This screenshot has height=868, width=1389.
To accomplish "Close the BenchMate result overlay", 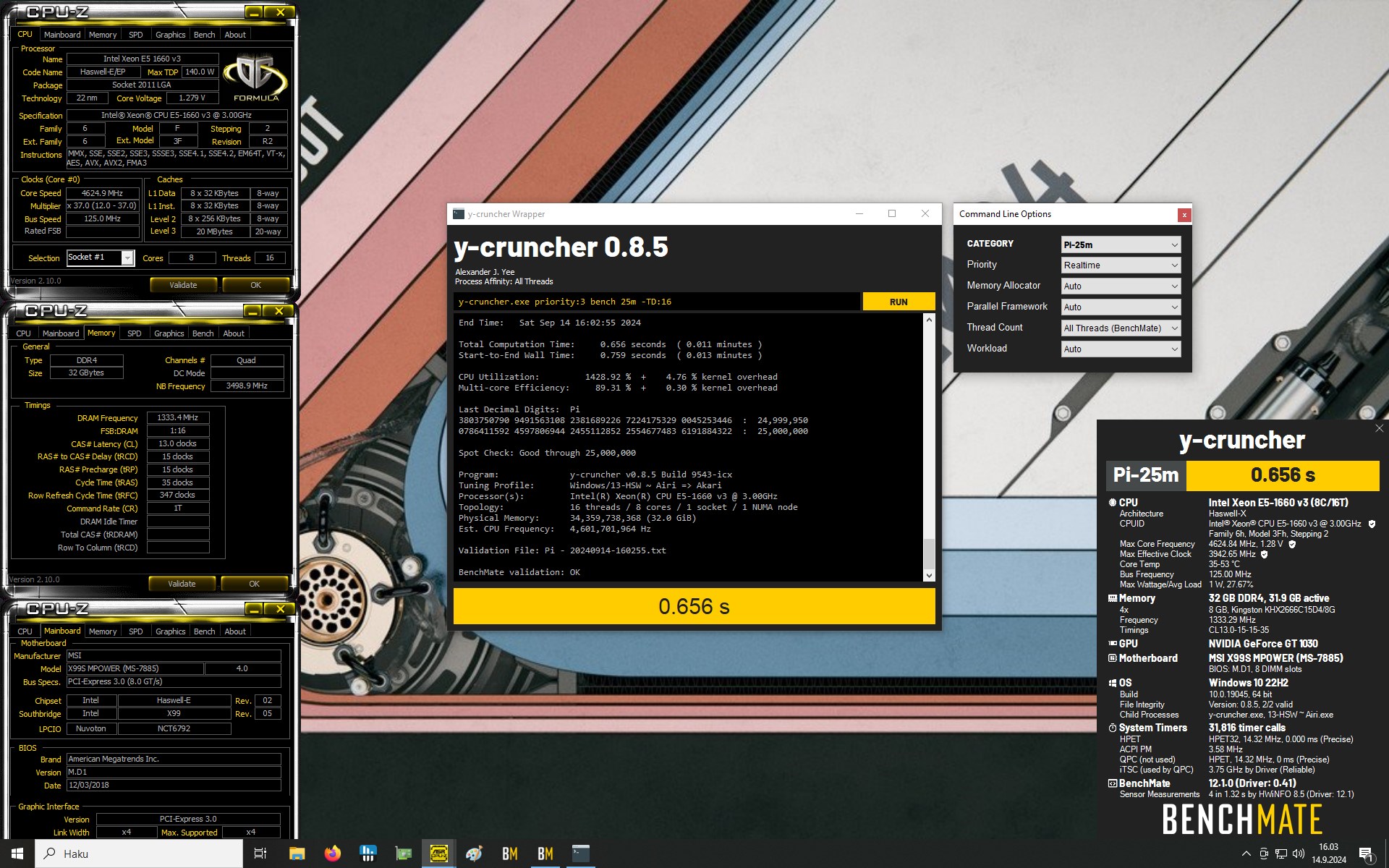I will point(1379,428).
